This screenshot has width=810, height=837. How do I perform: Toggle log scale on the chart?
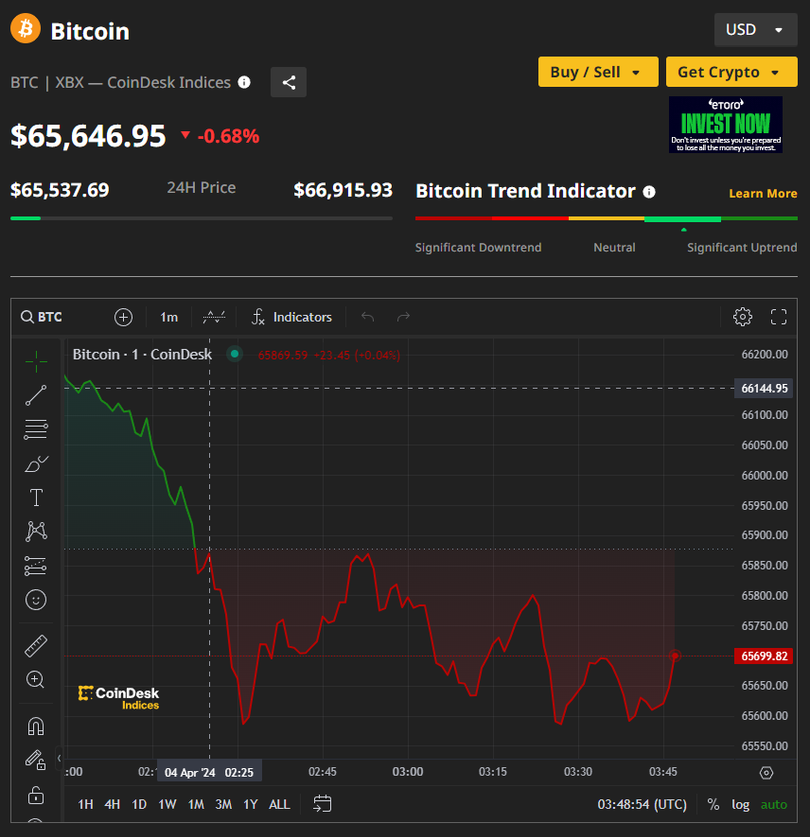[740, 804]
